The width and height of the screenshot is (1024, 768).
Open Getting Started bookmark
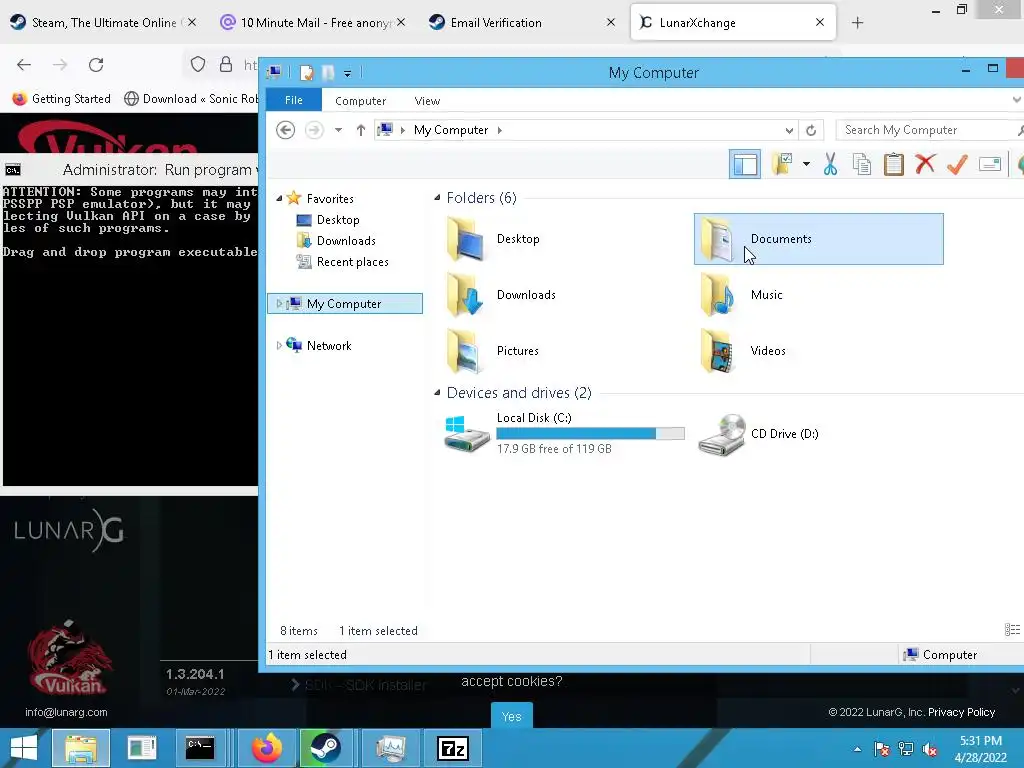[61, 99]
